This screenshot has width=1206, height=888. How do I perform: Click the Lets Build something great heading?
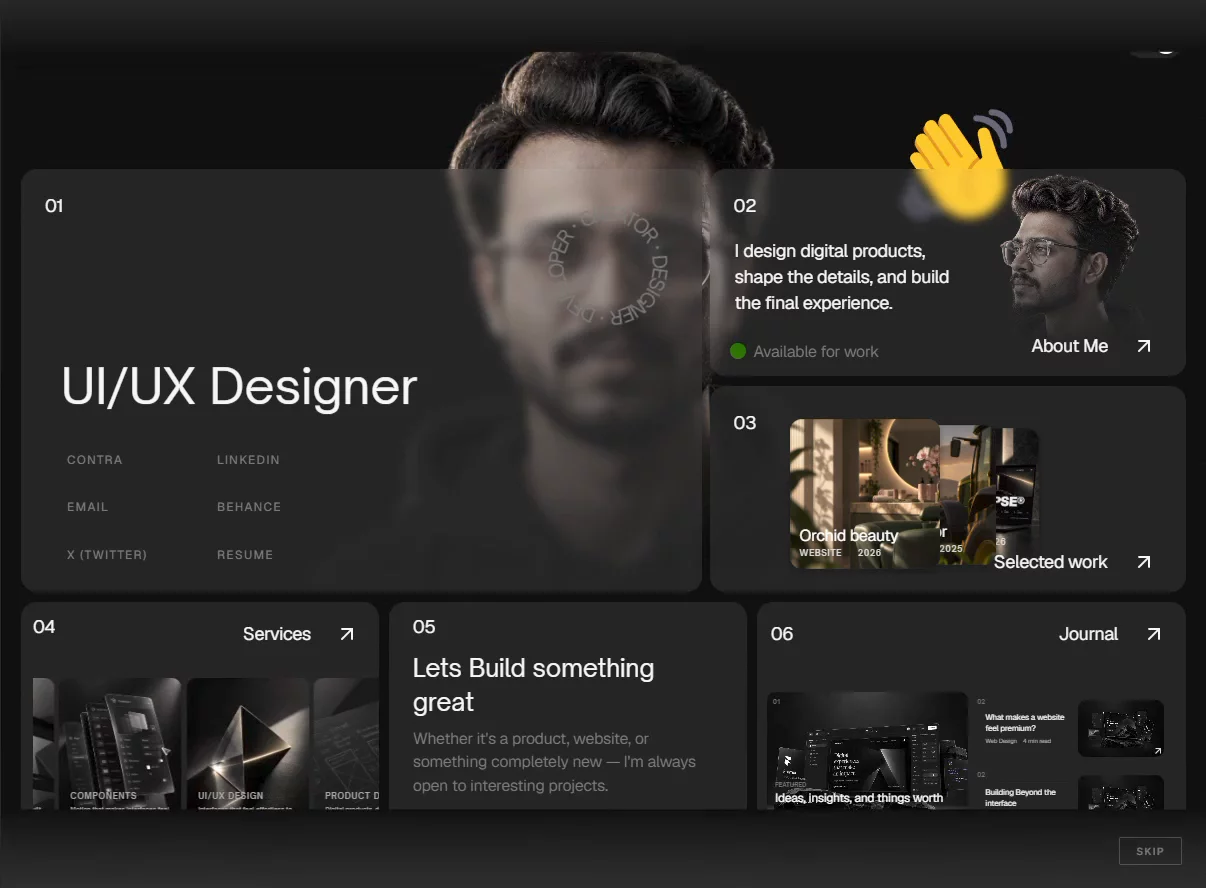[534, 684]
